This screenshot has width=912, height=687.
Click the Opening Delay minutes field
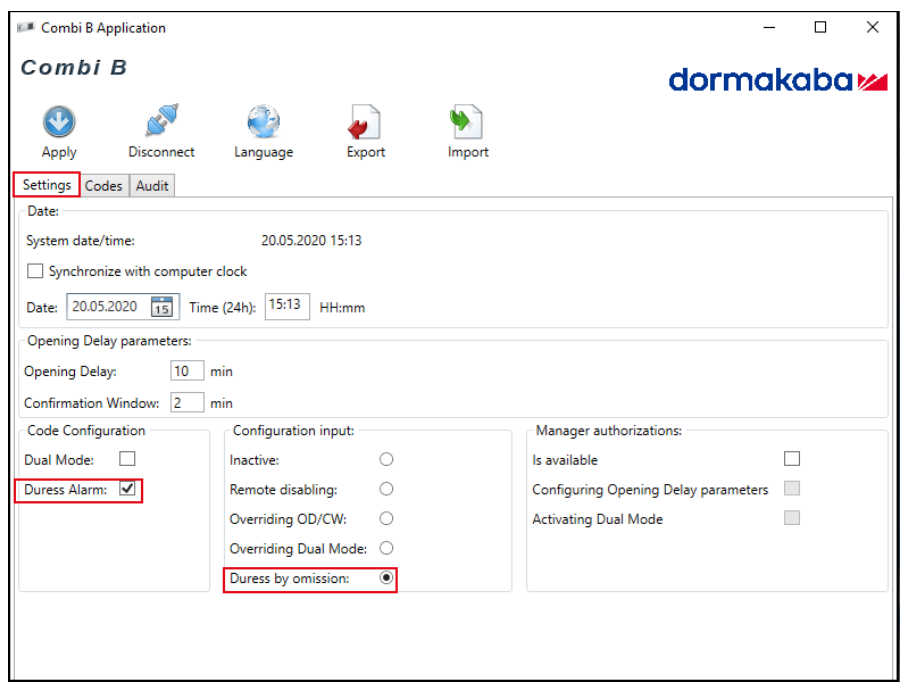click(x=187, y=371)
